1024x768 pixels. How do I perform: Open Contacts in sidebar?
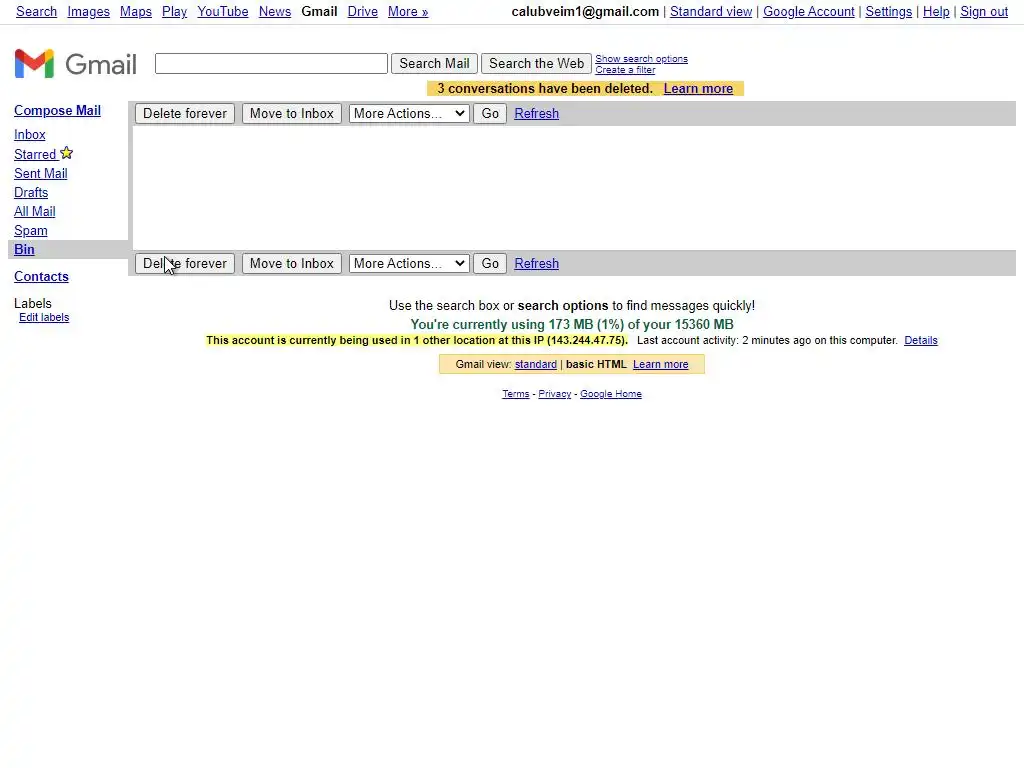tap(41, 277)
